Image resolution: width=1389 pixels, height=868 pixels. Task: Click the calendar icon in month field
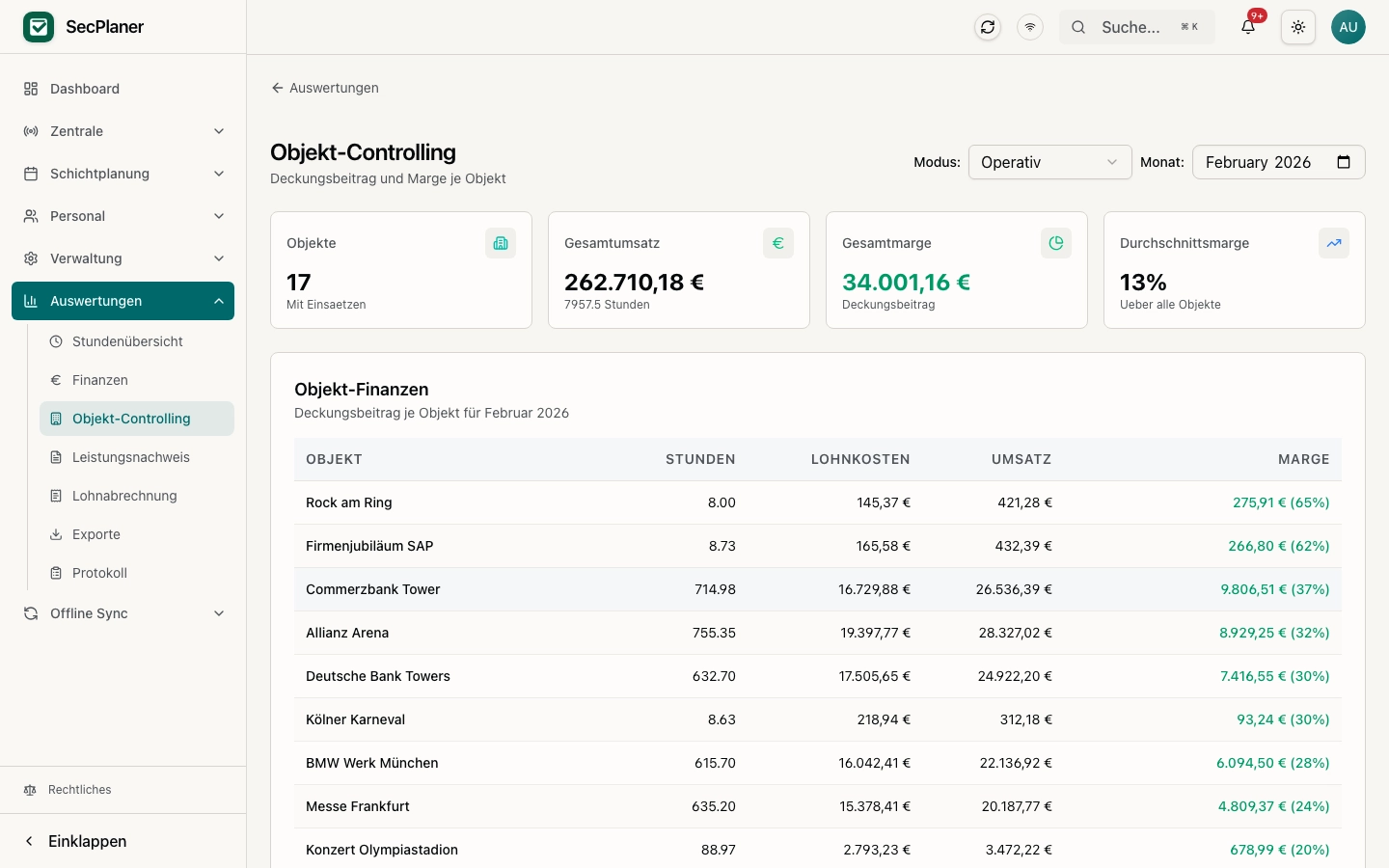(1344, 162)
